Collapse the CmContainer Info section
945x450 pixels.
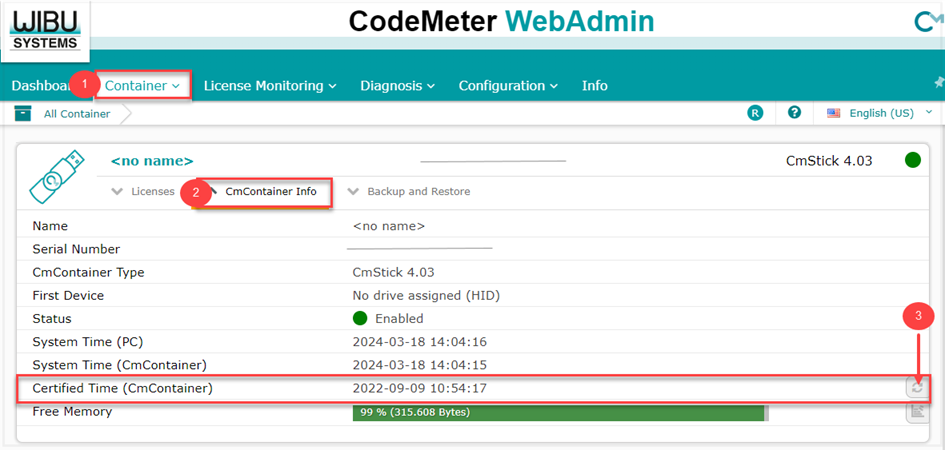pyautogui.click(x=263, y=192)
